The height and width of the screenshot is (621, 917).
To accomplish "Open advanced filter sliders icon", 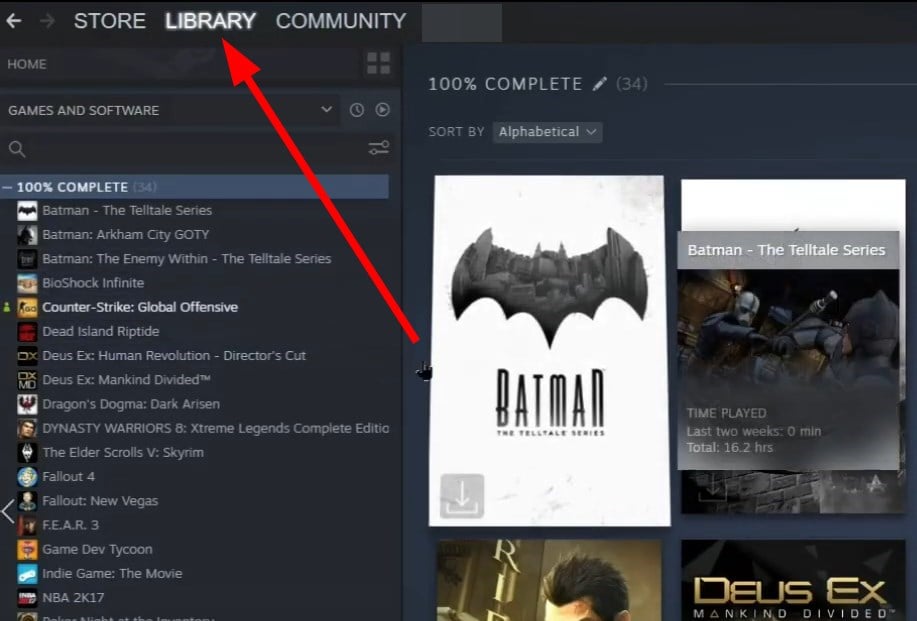I will pyautogui.click(x=378, y=147).
